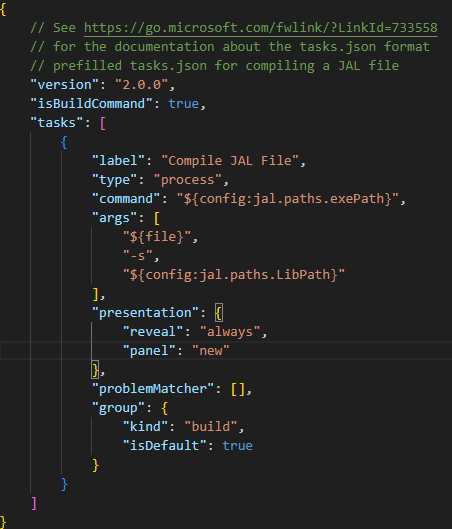Click the ${config:jal.paths.exePath} command string
The image size is (452, 529).
(x=288, y=199)
